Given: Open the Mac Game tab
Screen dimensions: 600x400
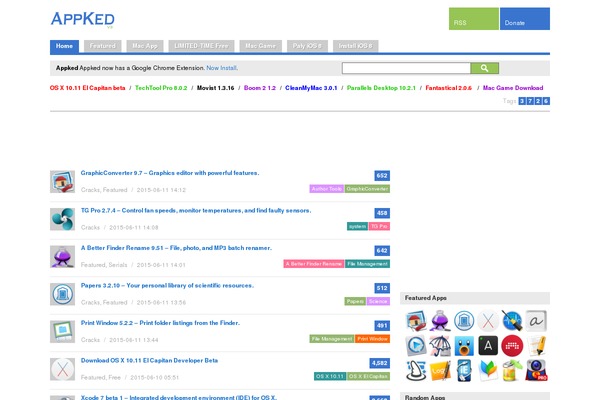Looking at the screenshot, I should (x=261, y=46).
